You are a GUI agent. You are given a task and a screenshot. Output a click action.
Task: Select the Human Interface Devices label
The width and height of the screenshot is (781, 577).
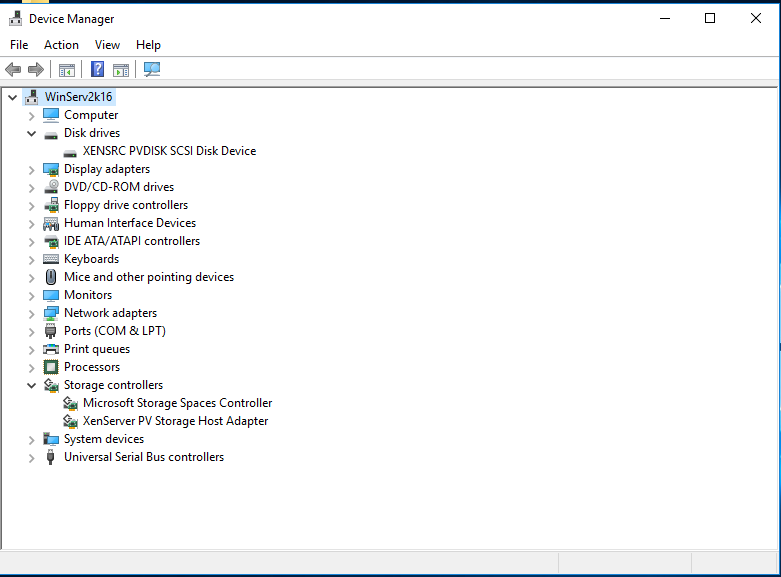(130, 223)
